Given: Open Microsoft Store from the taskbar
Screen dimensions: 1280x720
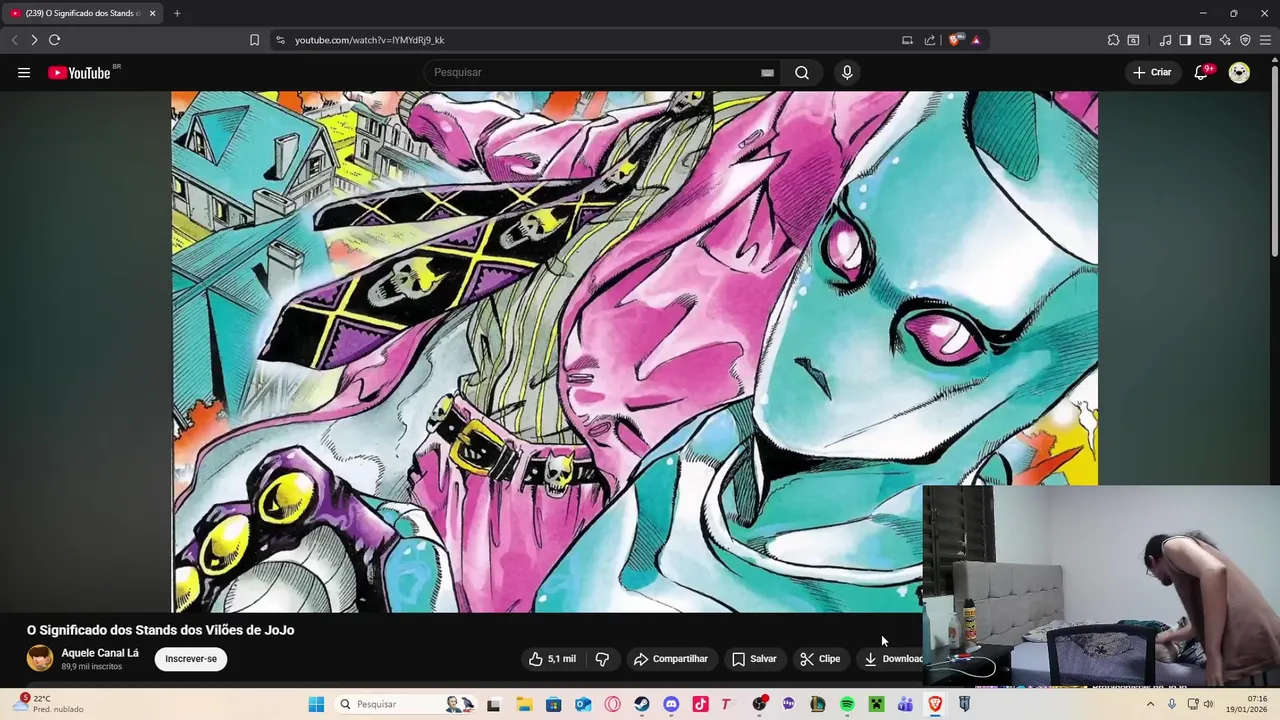Looking at the screenshot, I should click(554, 704).
